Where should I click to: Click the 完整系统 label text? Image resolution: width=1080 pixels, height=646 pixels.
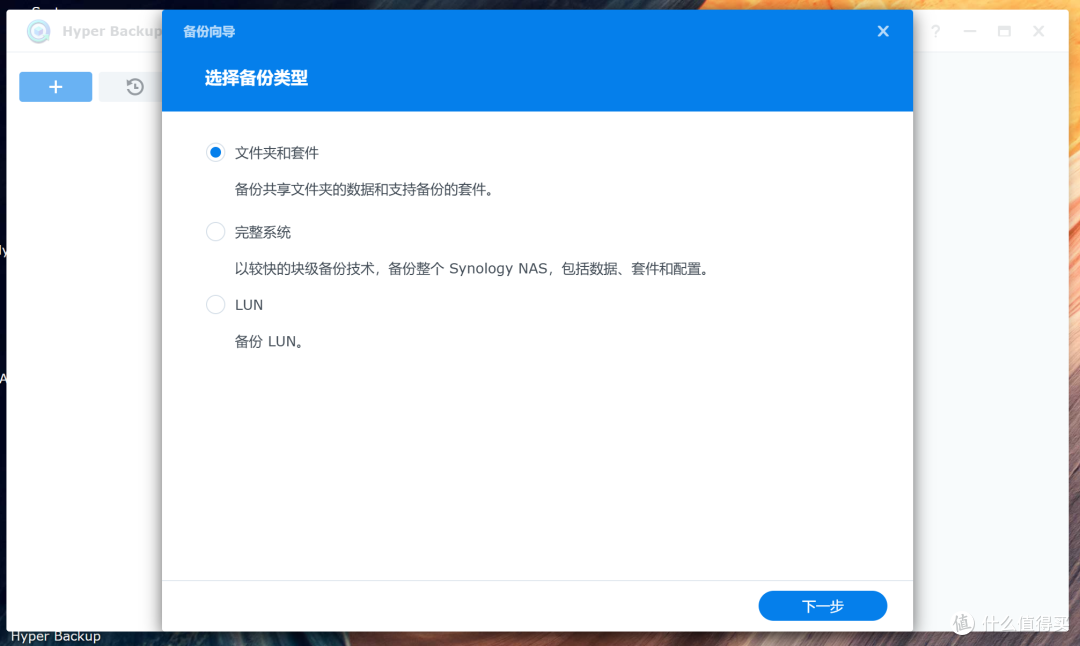click(x=262, y=232)
